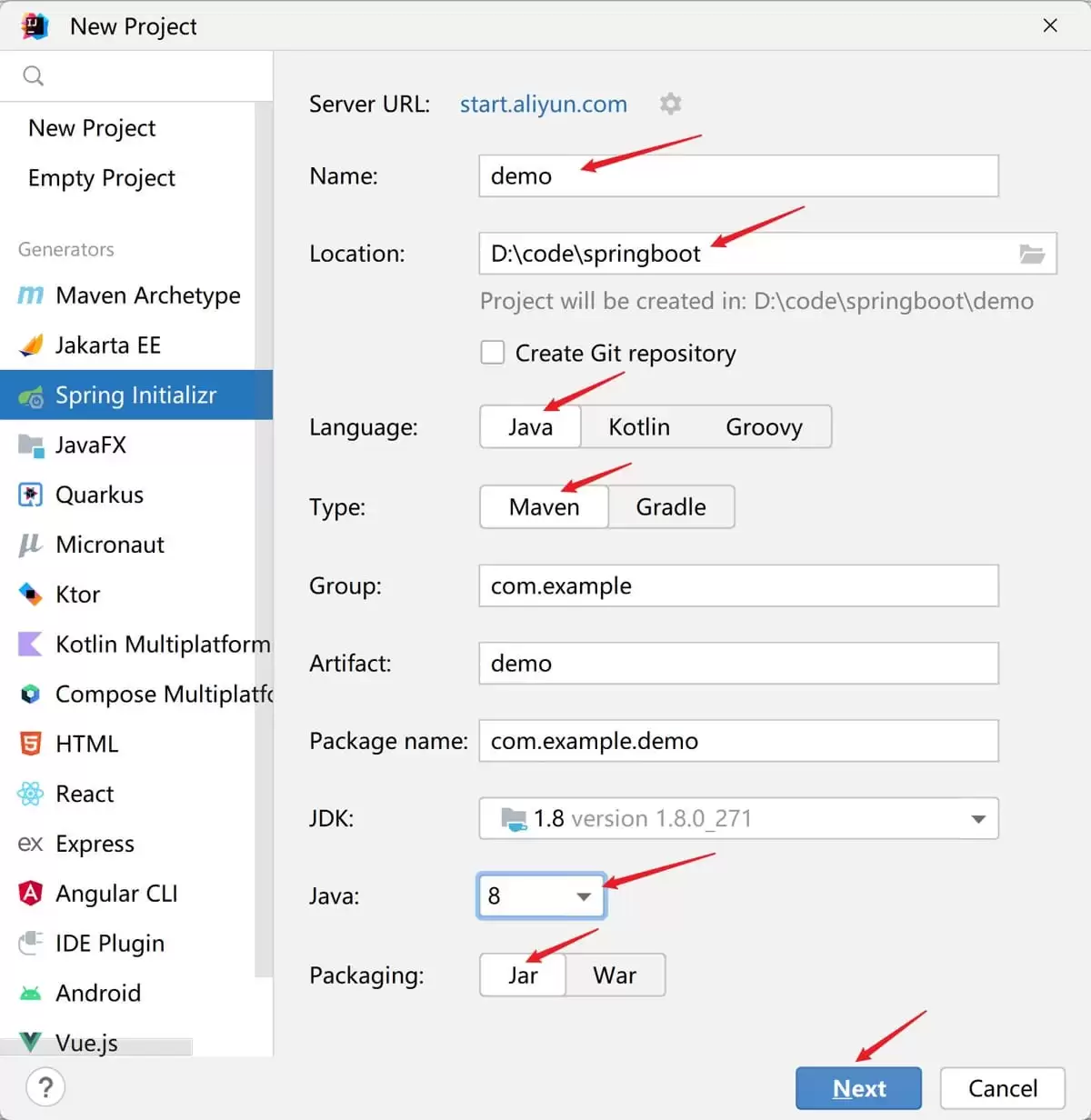This screenshot has height=1120, width=1091.
Task: Click the Kotlin Multiplatform icon
Action: point(30,645)
